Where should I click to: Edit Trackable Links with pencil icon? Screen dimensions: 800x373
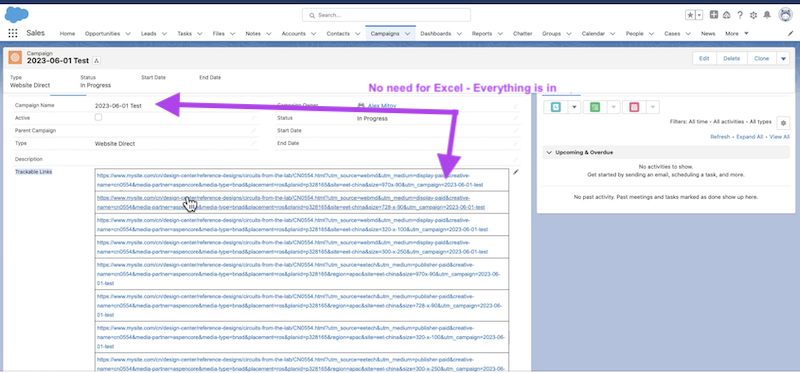click(x=516, y=172)
